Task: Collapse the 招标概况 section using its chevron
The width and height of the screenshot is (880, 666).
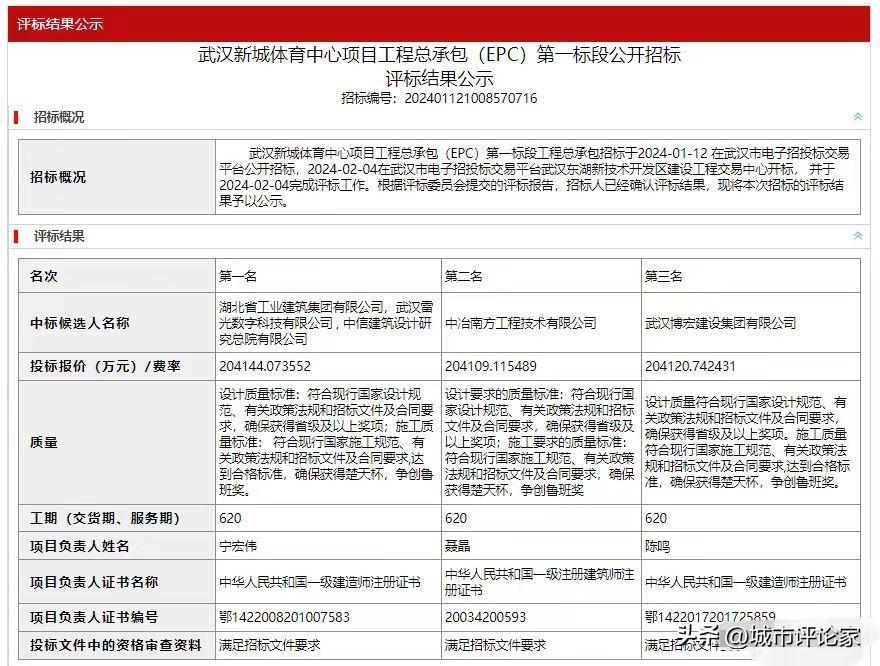Action: click(x=857, y=117)
